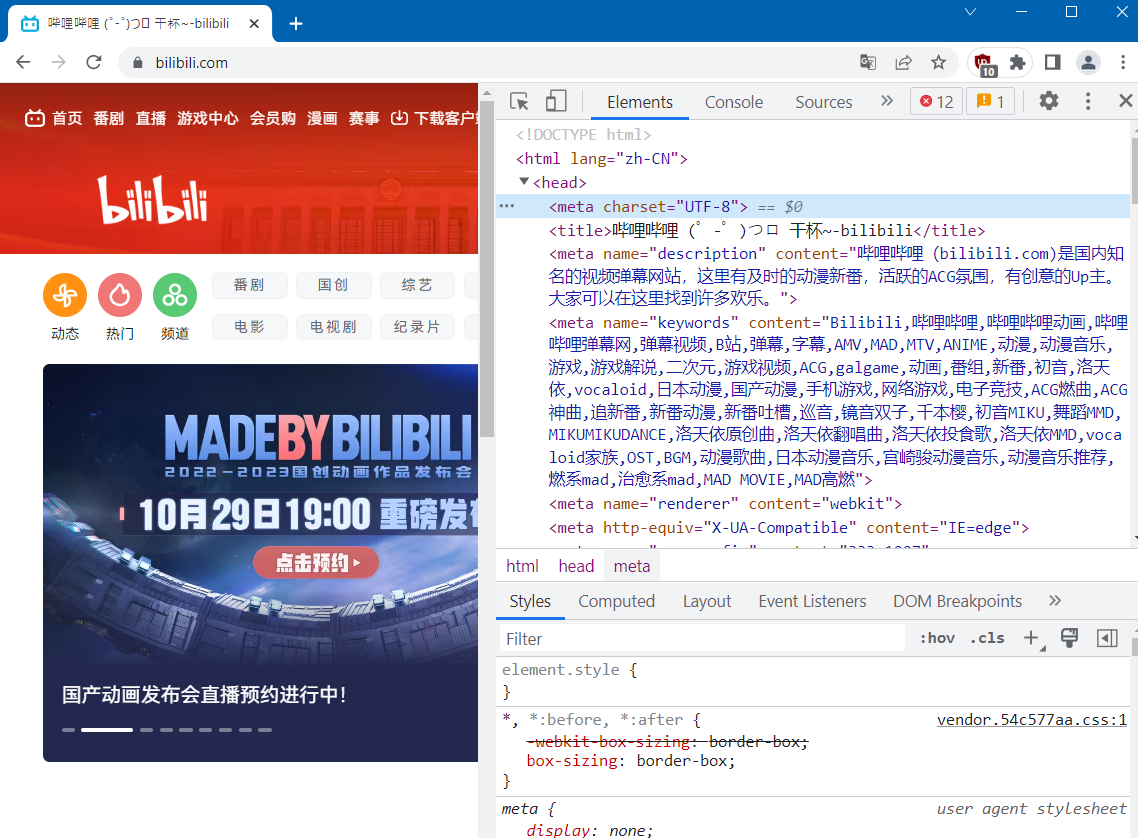Viewport: 1138px width, 838px height.
Task: Open DevTools settings gear
Action: [1049, 101]
